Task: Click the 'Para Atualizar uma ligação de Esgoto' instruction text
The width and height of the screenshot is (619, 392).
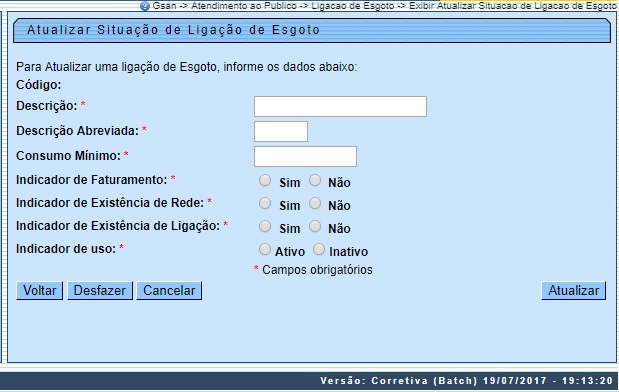Action: click(186, 67)
